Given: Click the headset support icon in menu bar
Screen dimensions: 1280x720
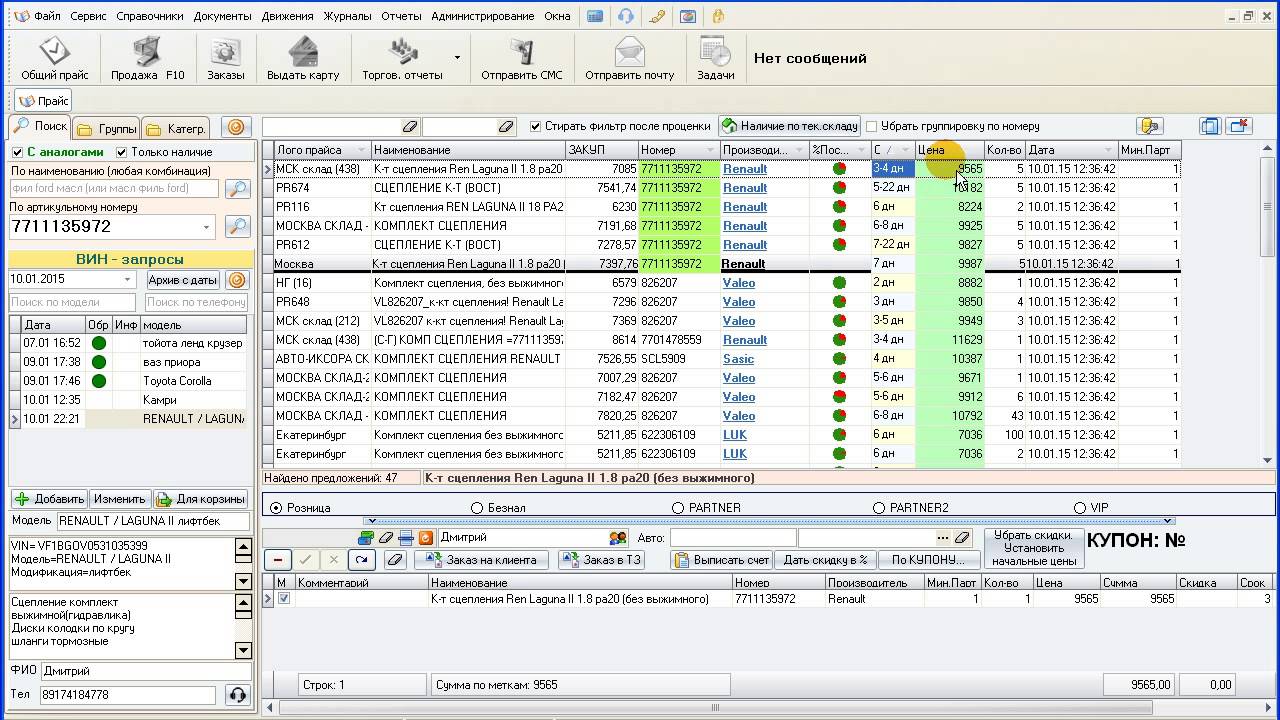Looking at the screenshot, I should [x=625, y=16].
